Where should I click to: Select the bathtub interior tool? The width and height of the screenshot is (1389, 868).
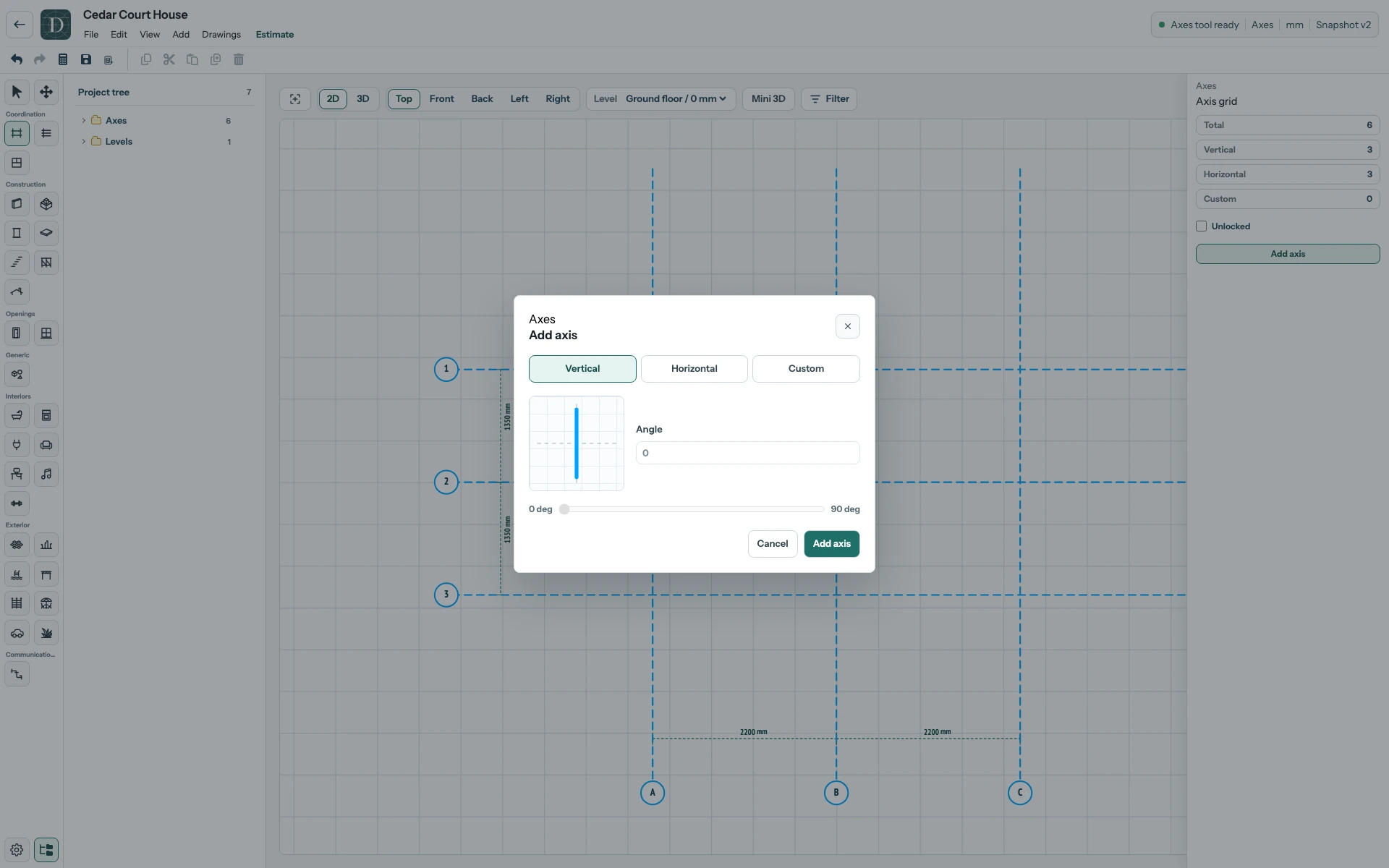[x=17, y=416]
